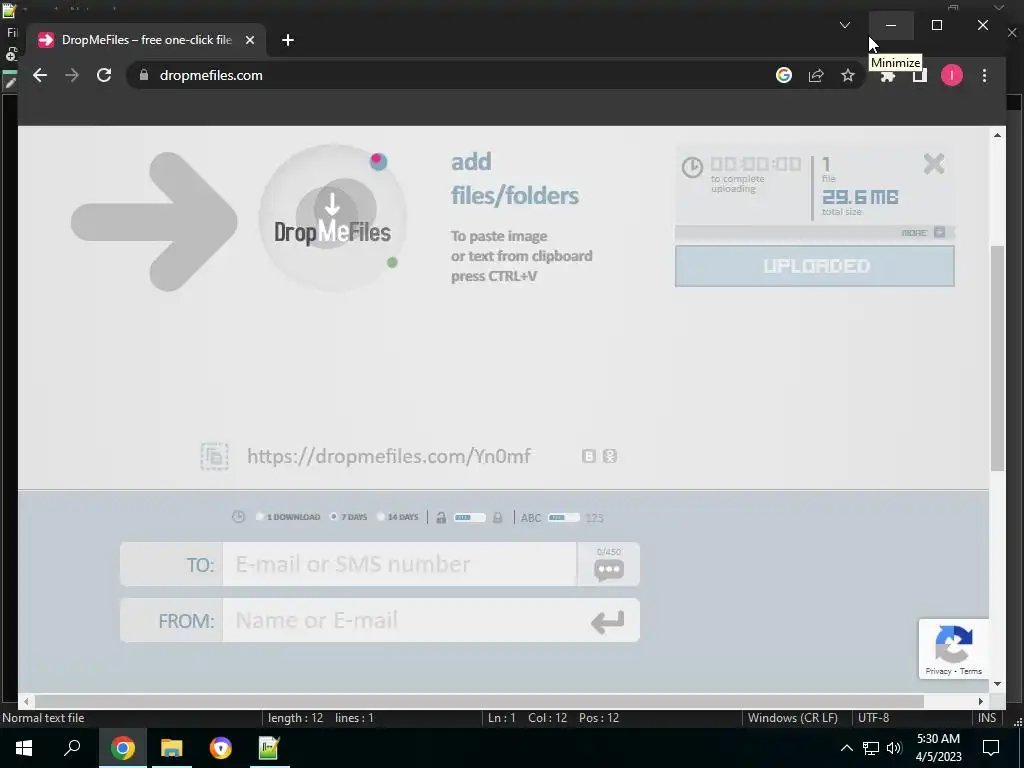The image size is (1024, 768).
Task: Open File Explorer from taskbar
Action: (x=171, y=748)
